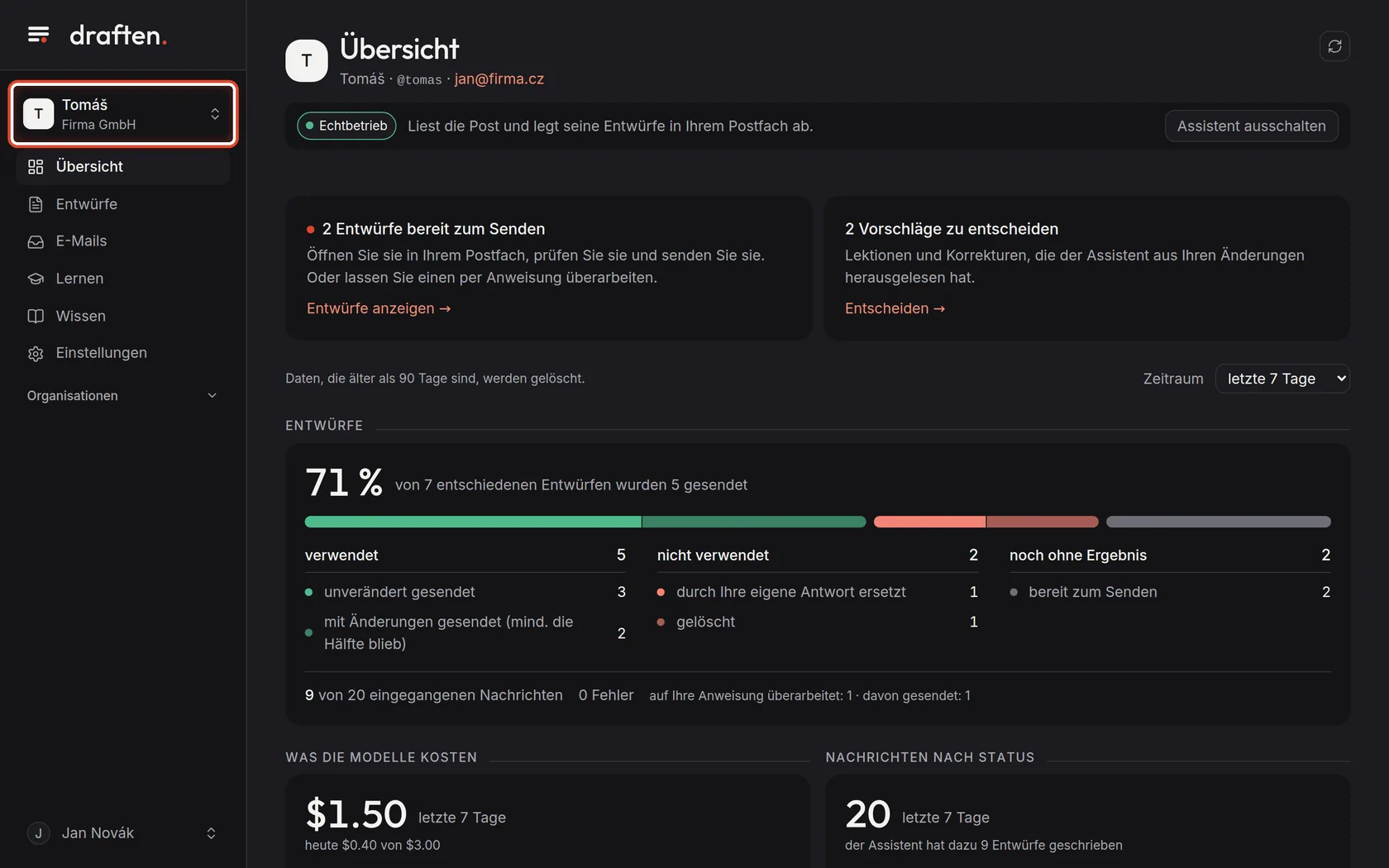Click the E-Mails inbox icon in sidebar
1389x868 pixels.
(36, 241)
